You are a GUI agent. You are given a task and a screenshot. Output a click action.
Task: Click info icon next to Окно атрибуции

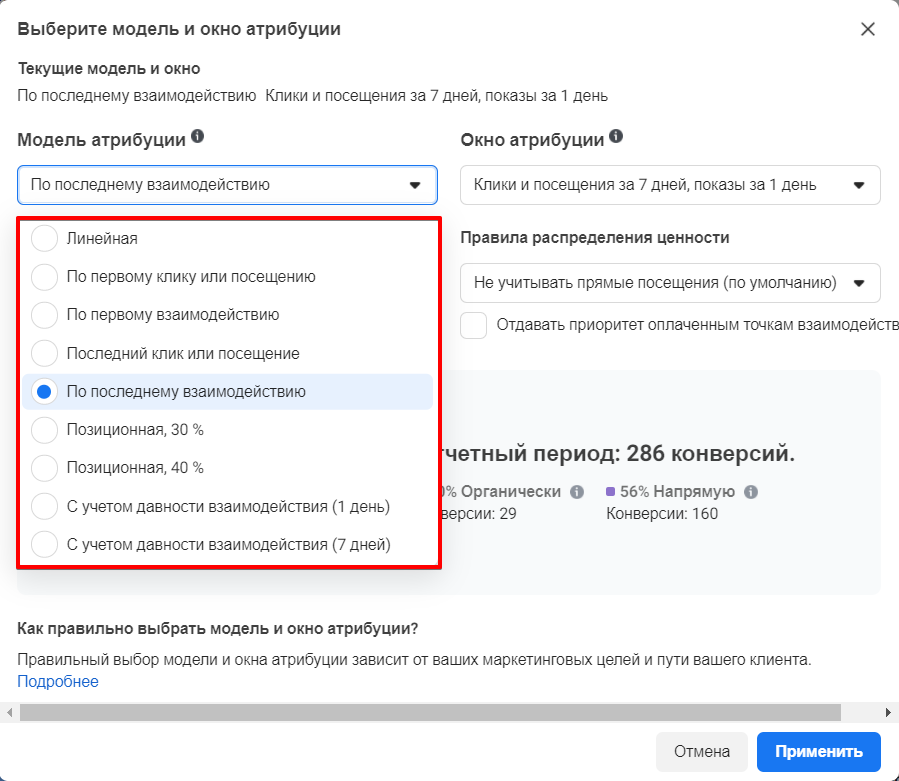[x=616, y=137]
